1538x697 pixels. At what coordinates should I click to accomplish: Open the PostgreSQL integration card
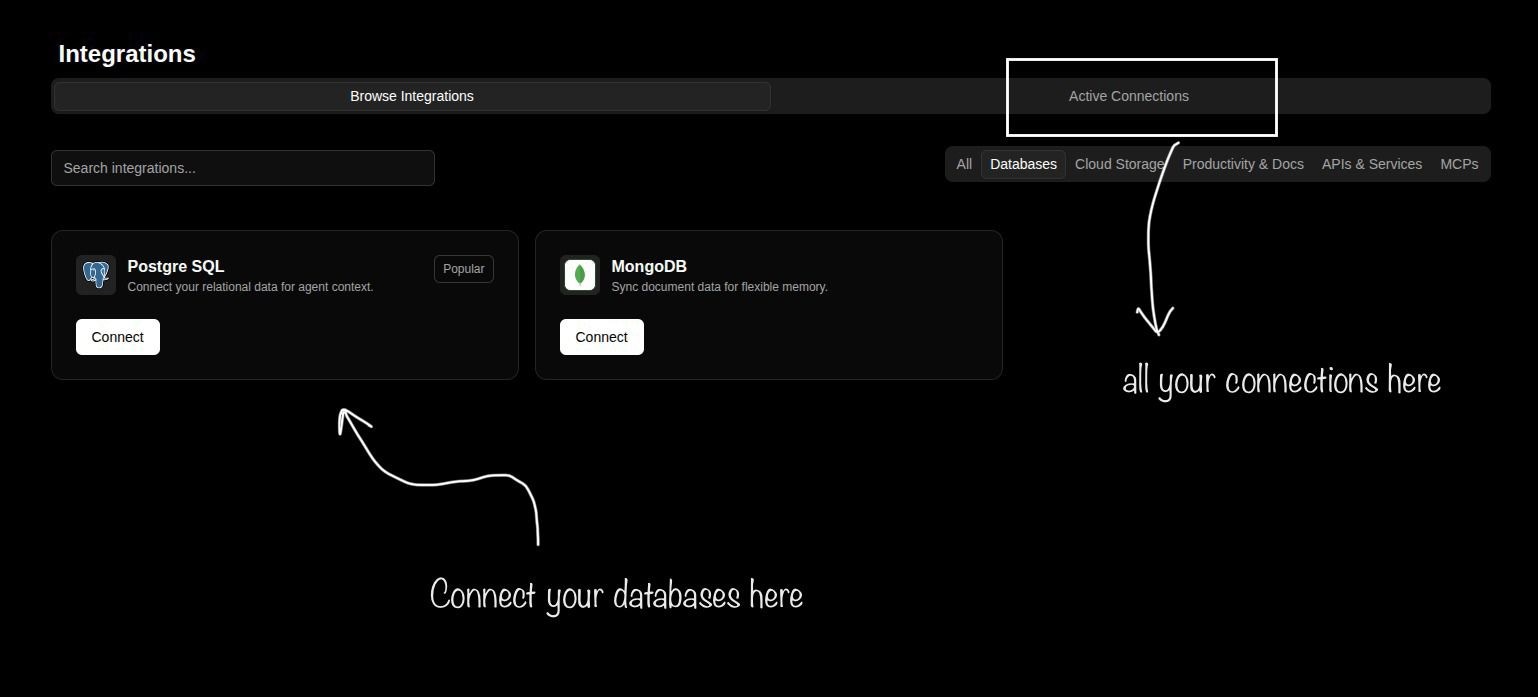click(285, 305)
